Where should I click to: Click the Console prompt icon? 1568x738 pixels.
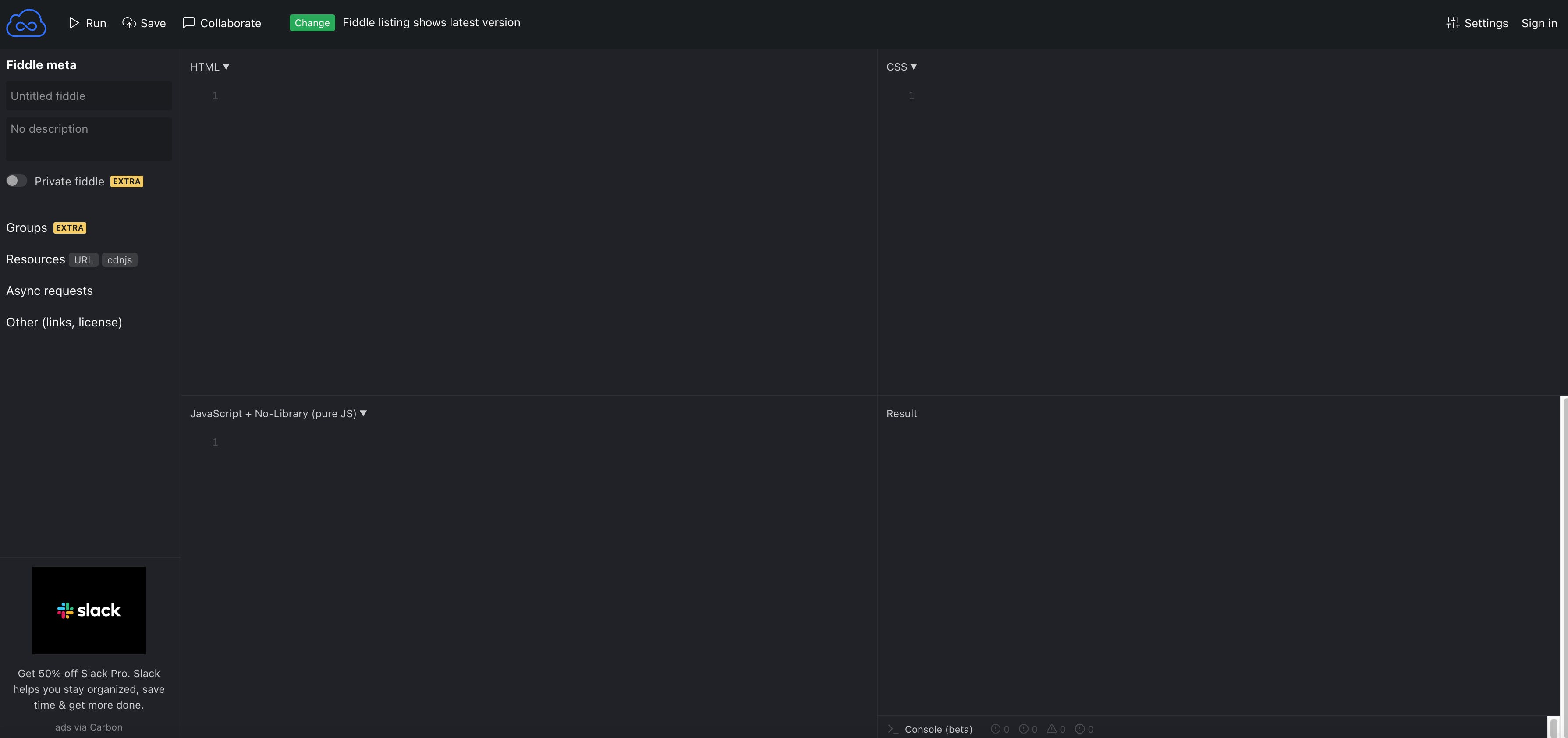click(x=893, y=729)
